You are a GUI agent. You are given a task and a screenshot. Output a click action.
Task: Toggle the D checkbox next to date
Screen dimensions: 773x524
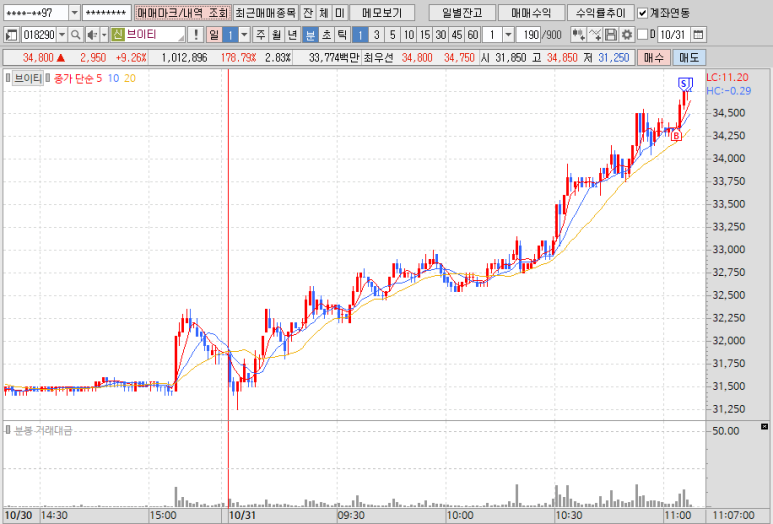click(x=642, y=35)
